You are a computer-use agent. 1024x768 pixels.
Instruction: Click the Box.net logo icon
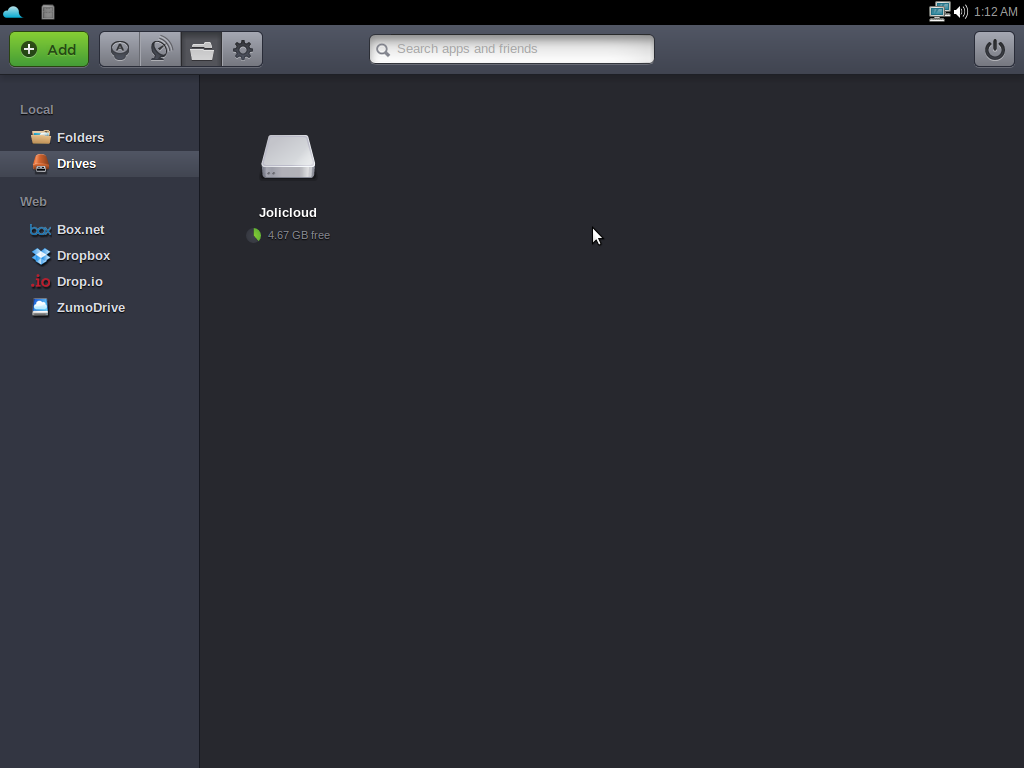click(x=40, y=230)
